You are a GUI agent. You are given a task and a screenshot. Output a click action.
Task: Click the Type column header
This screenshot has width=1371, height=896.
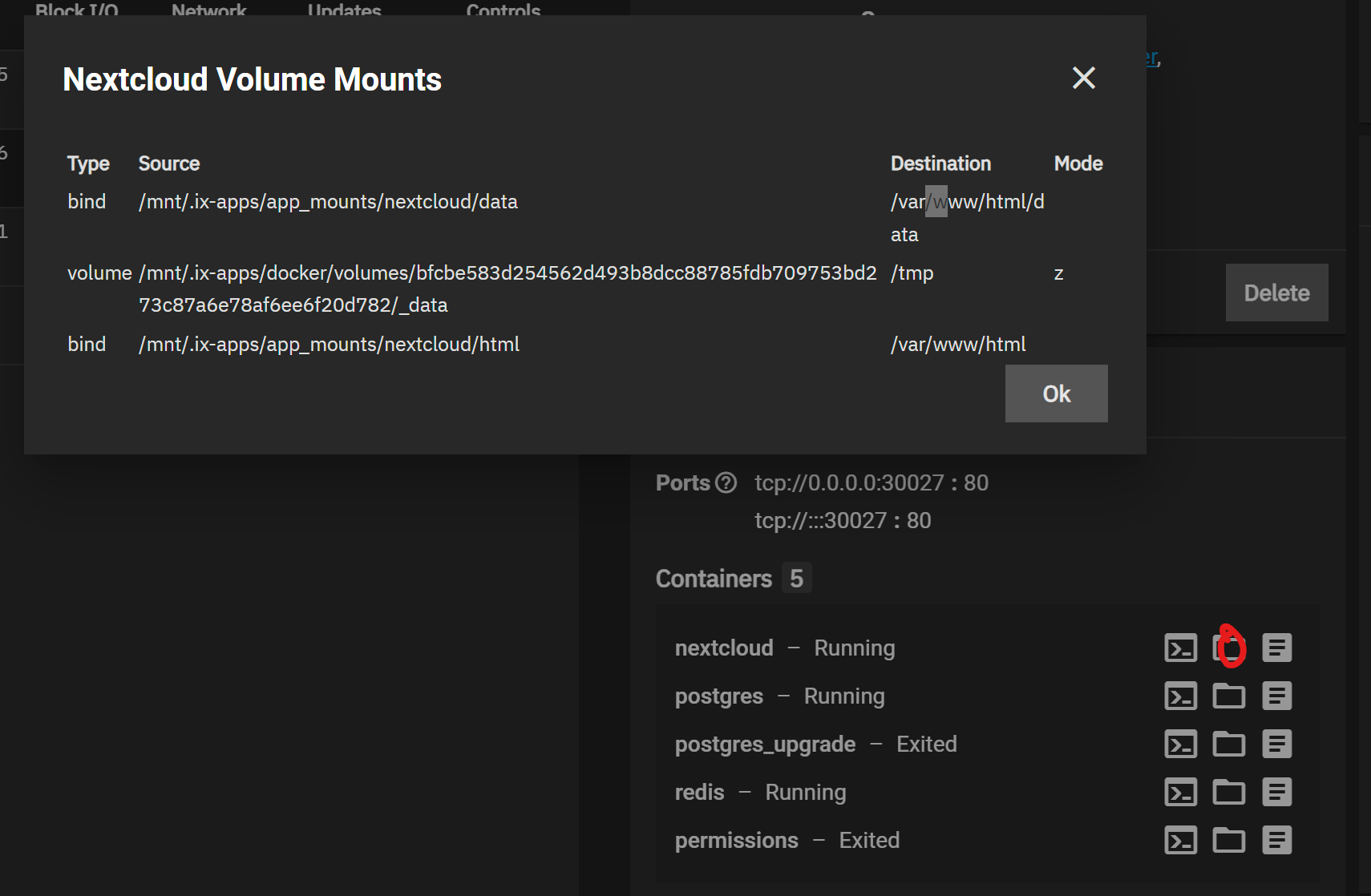88,163
